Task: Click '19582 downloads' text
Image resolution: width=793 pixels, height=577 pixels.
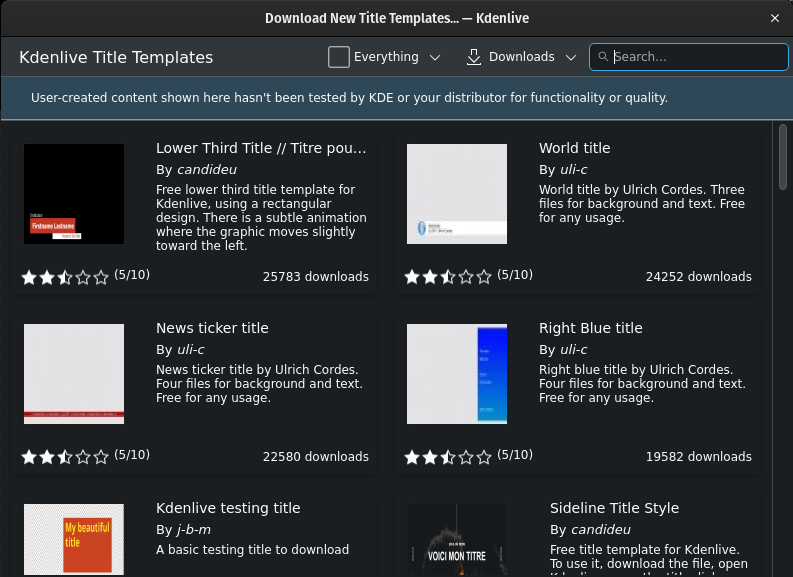Action: [x=698, y=457]
